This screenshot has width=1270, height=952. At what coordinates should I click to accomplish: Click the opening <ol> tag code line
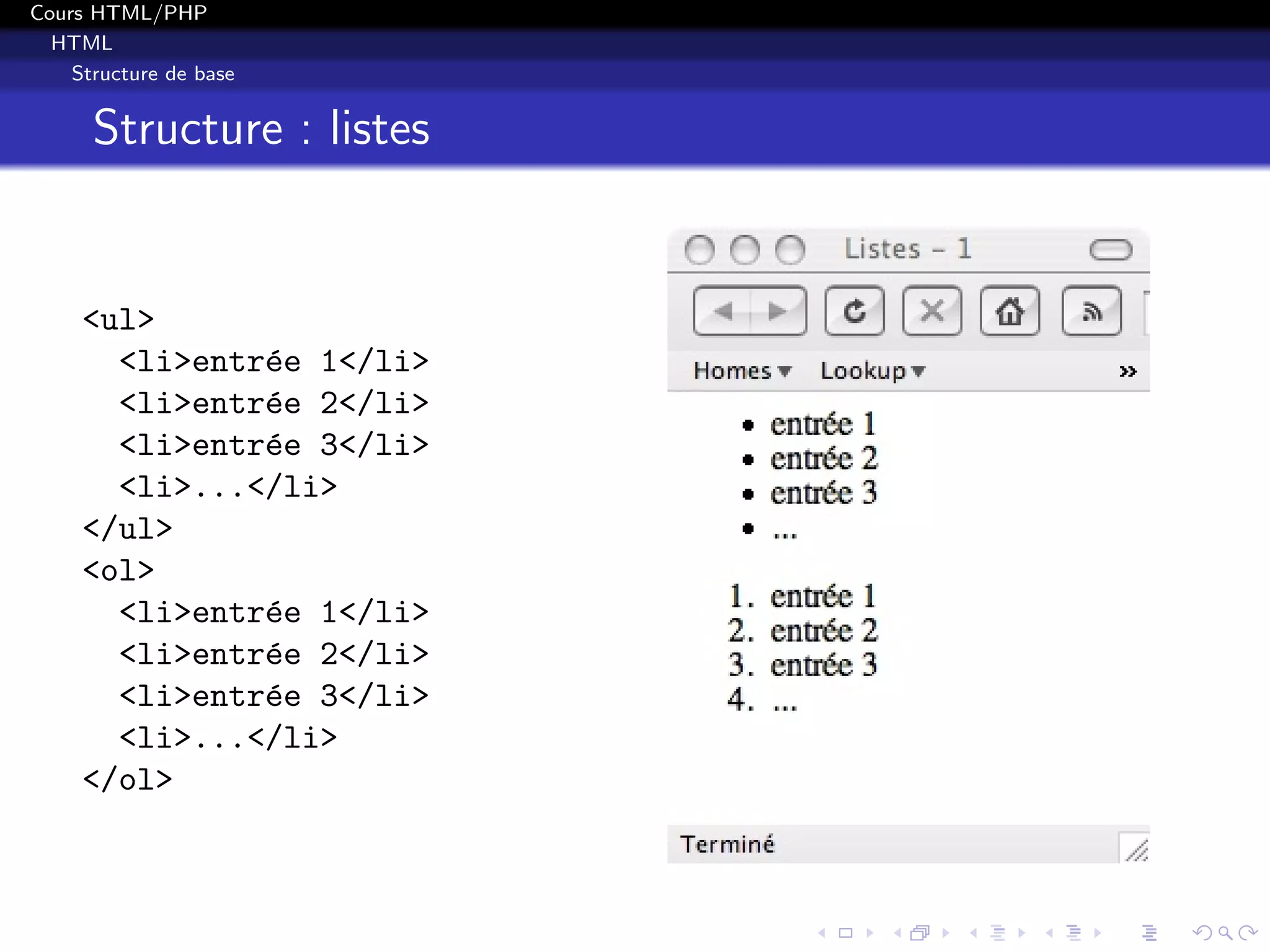click(118, 570)
